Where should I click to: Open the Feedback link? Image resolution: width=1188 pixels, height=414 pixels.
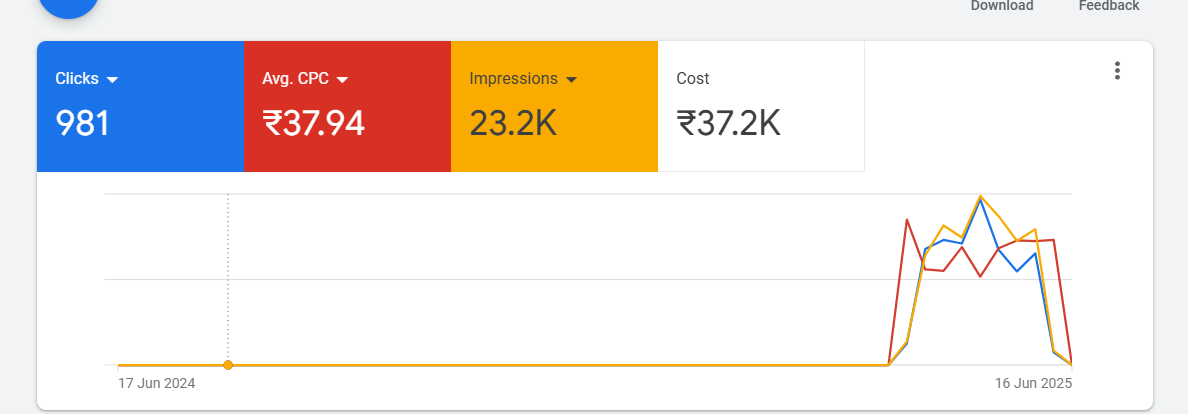(x=1108, y=6)
